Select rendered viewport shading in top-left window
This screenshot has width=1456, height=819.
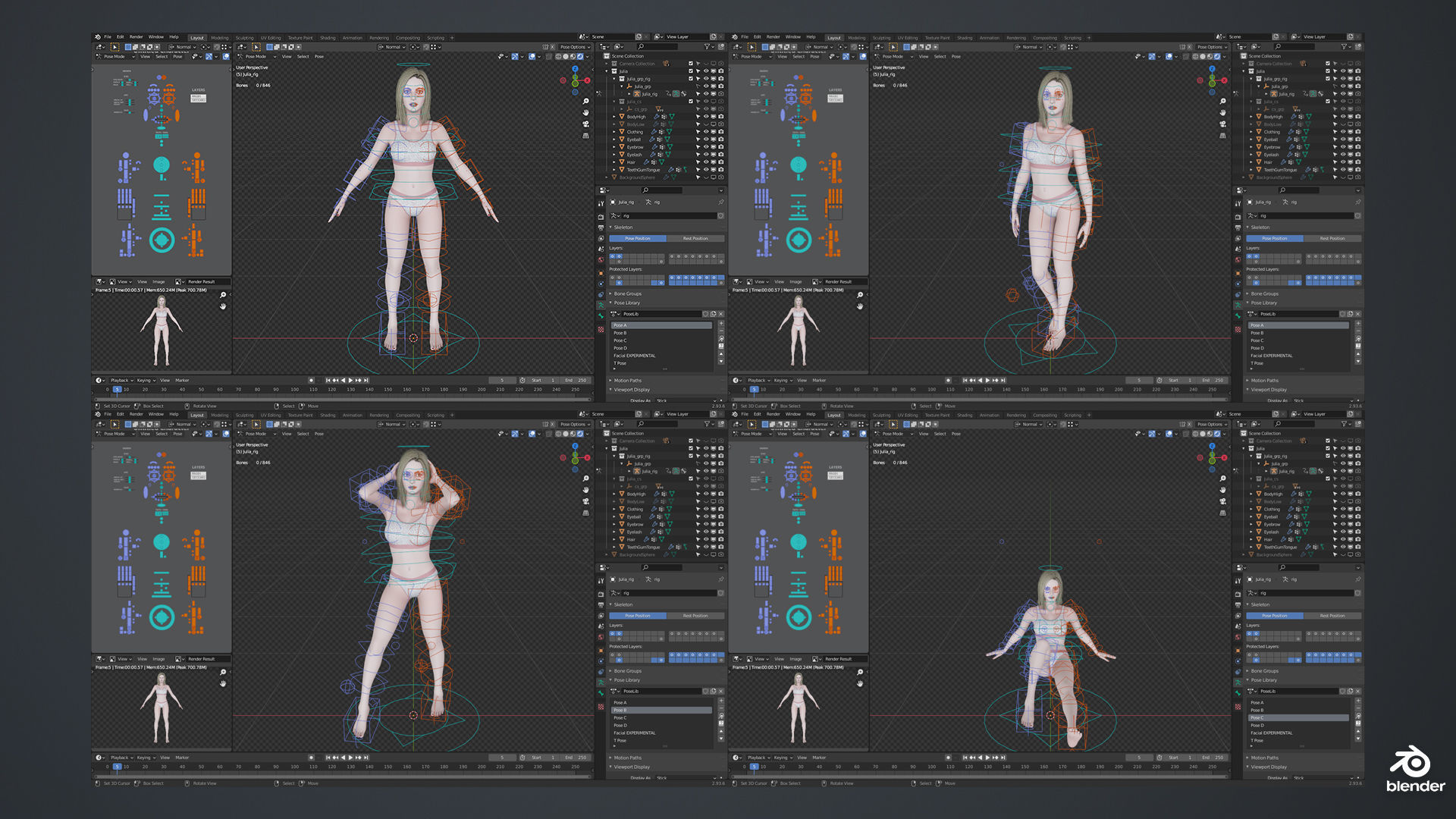coord(580,56)
